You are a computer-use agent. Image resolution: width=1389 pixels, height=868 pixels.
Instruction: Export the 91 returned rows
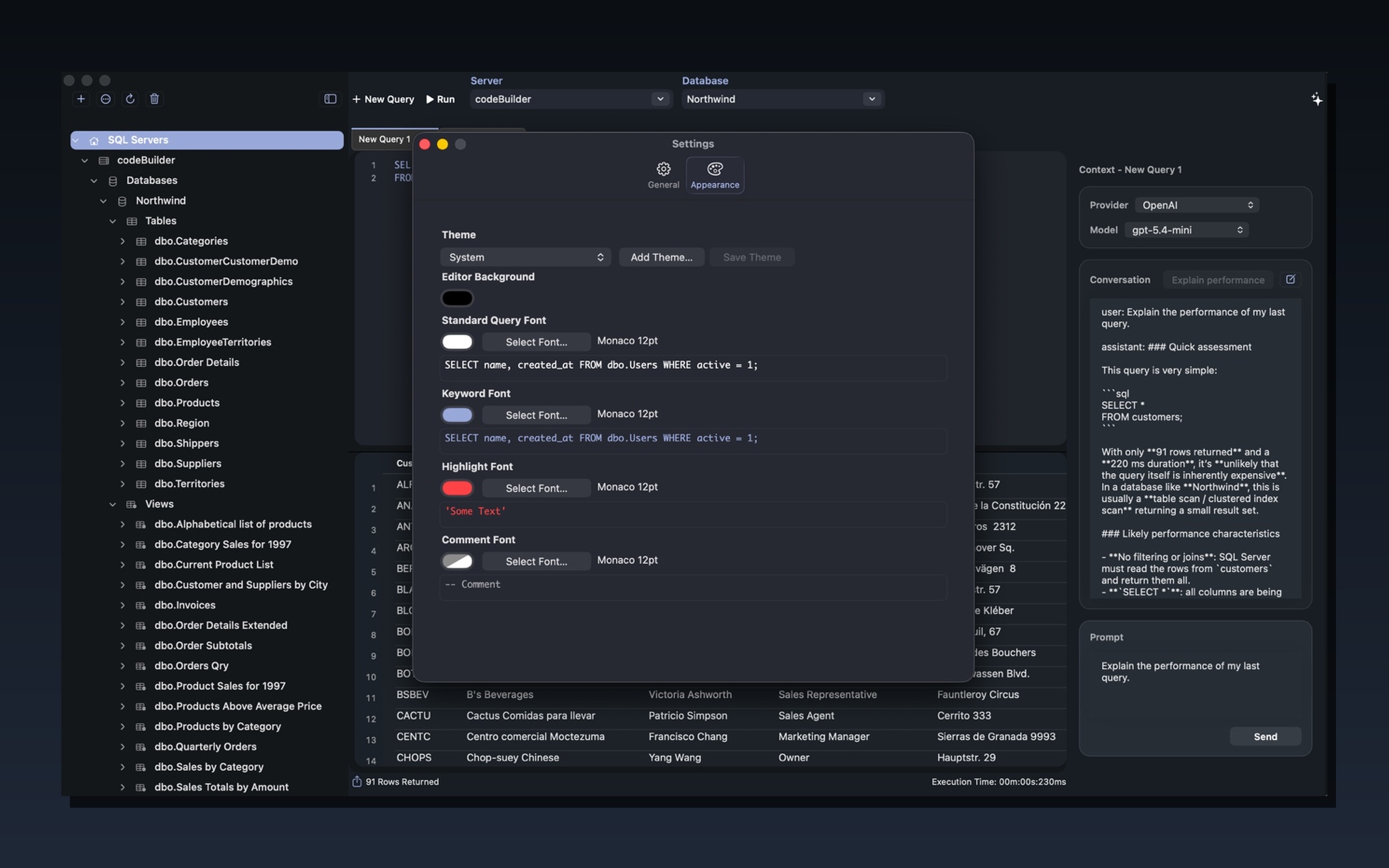coord(357,781)
